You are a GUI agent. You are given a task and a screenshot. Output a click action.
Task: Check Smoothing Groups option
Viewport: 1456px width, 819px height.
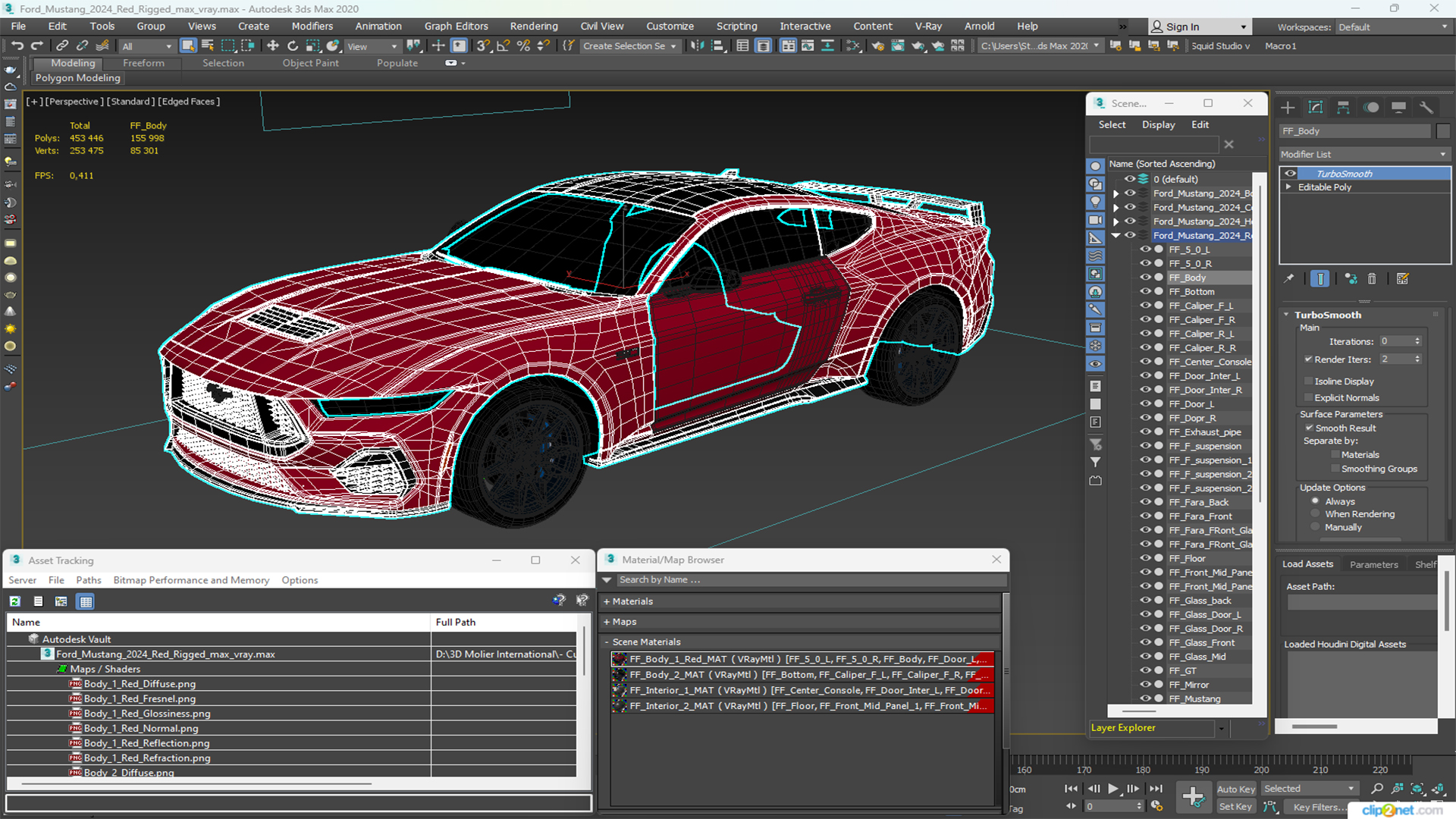(x=1335, y=469)
